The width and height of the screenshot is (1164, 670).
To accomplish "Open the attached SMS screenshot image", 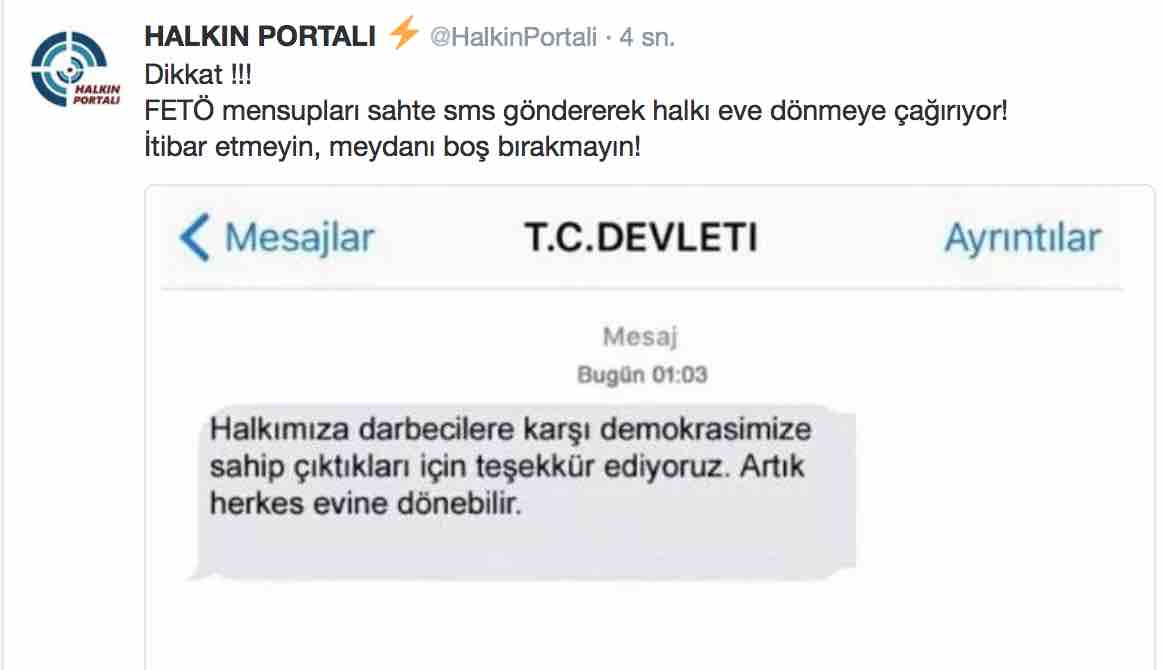I will coord(650,427).
